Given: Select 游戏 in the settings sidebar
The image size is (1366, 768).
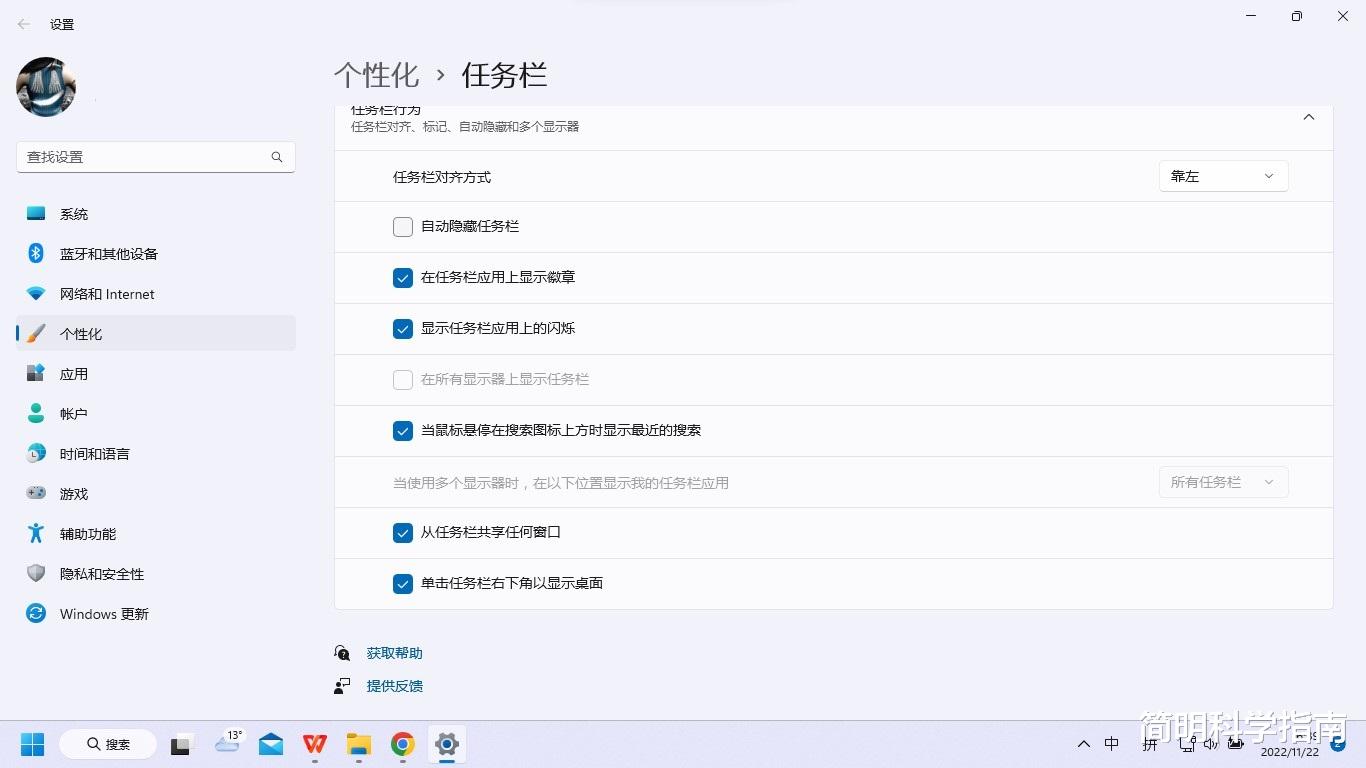Looking at the screenshot, I should pos(73,493).
